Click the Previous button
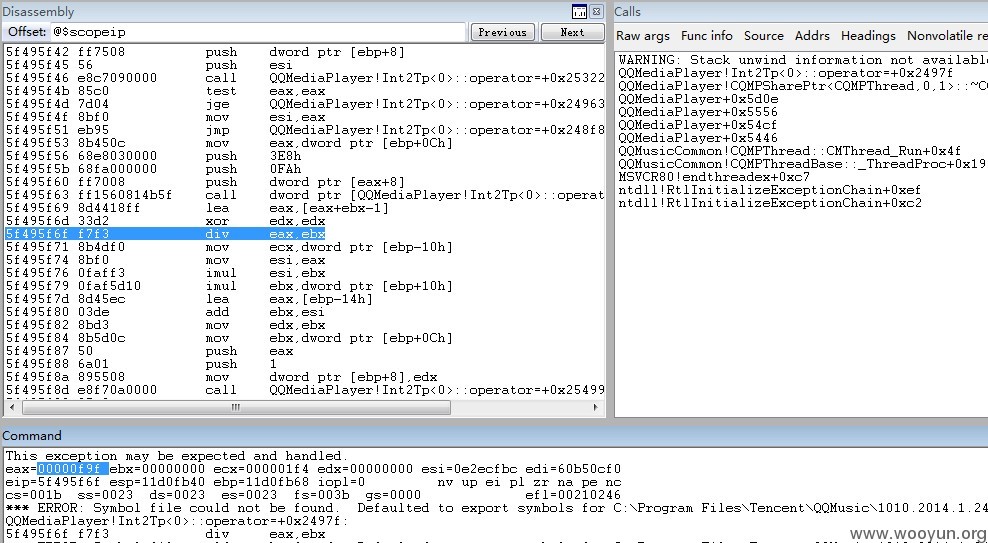Screen dimensions: 988x543 (503, 32)
